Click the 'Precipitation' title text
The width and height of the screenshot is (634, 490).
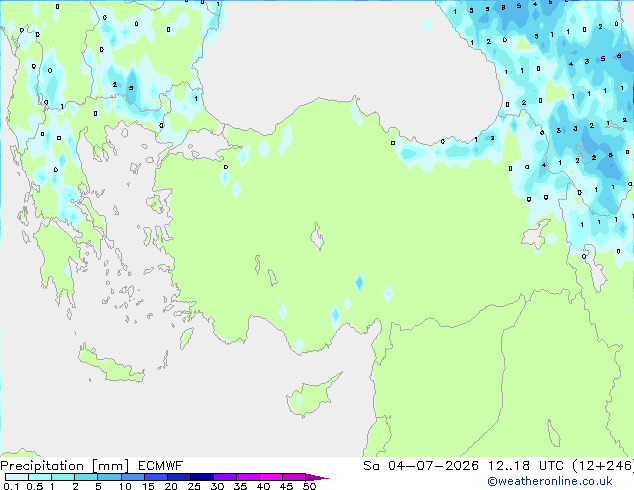click(42, 466)
